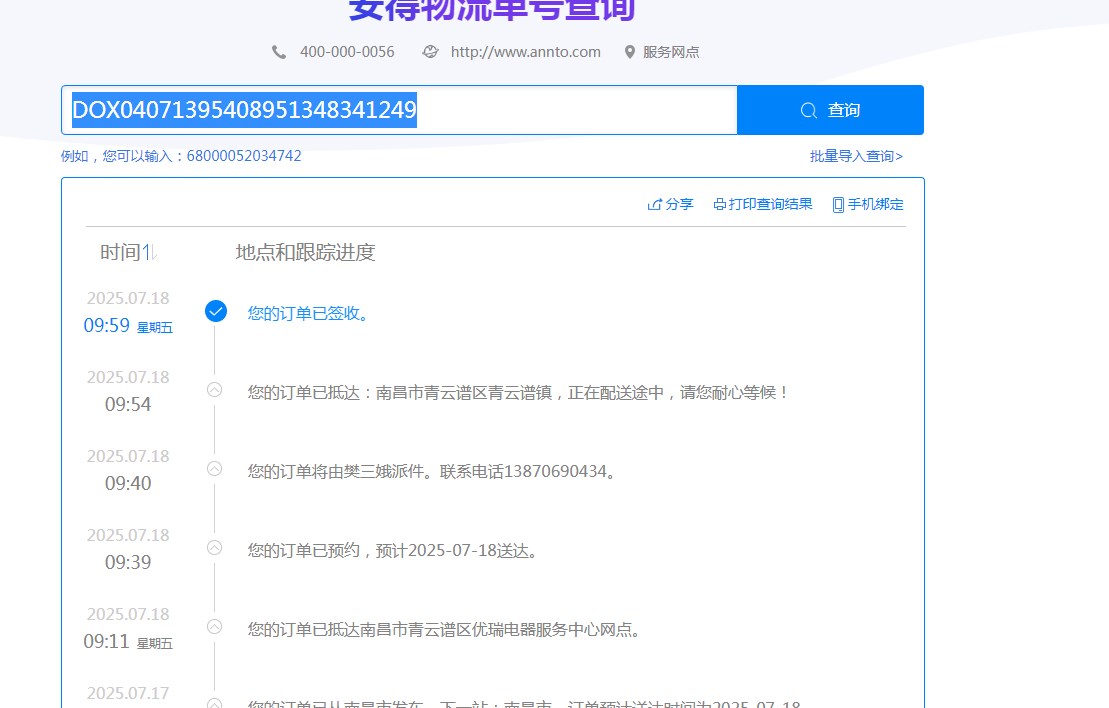Image resolution: width=1109 pixels, height=708 pixels.
Task: Click the timeline node at 09:39
Action: pyautogui.click(x=214, y=548)
